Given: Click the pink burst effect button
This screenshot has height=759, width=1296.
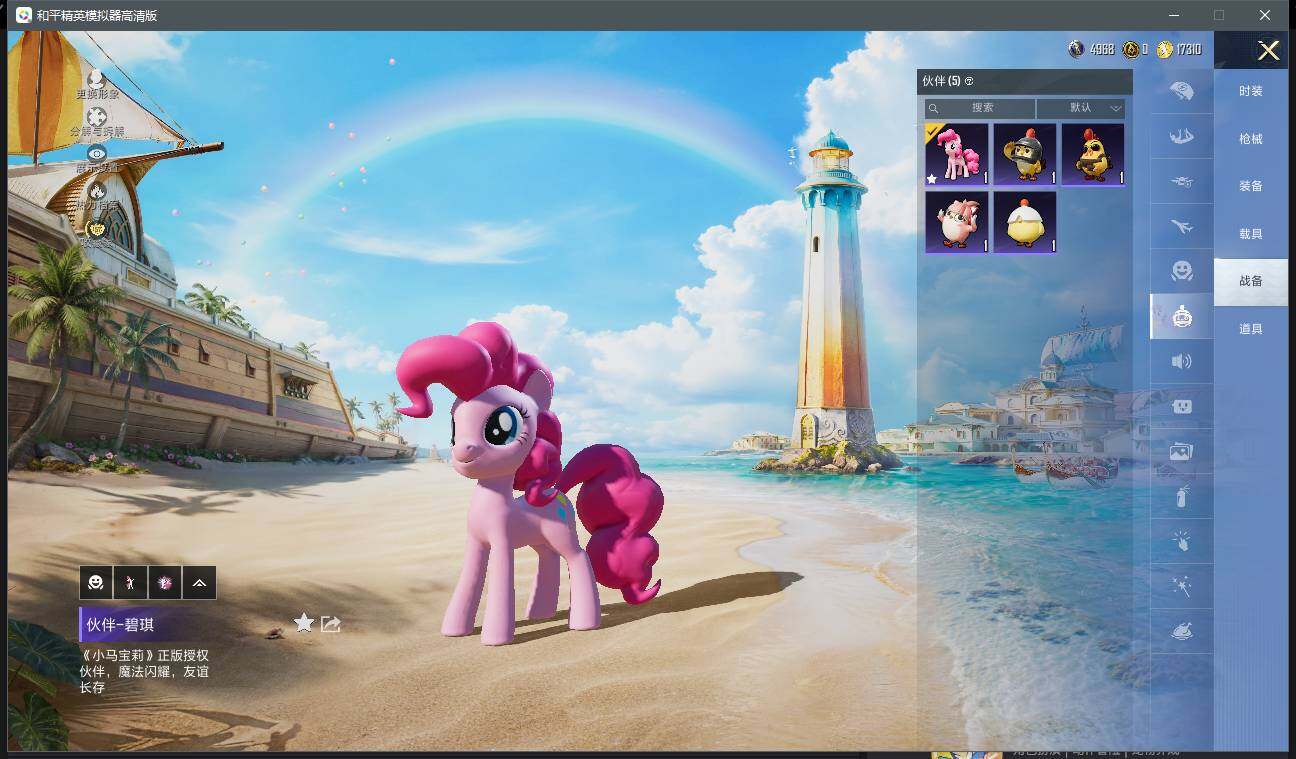Looking at the screenshot, I should point(165,582).
